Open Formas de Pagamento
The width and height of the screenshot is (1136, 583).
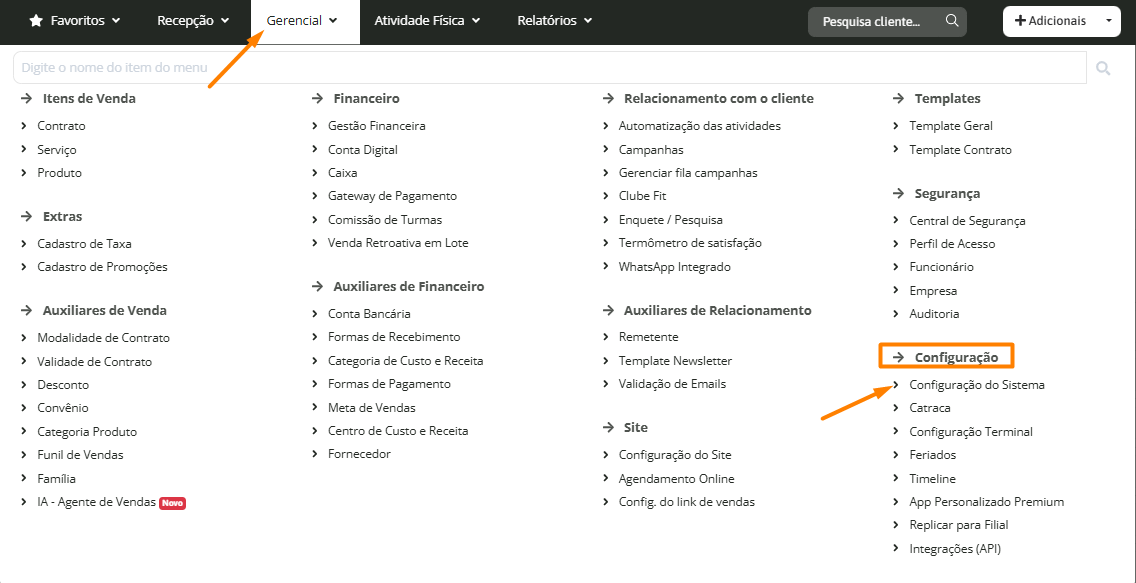[x=389, y=385]
